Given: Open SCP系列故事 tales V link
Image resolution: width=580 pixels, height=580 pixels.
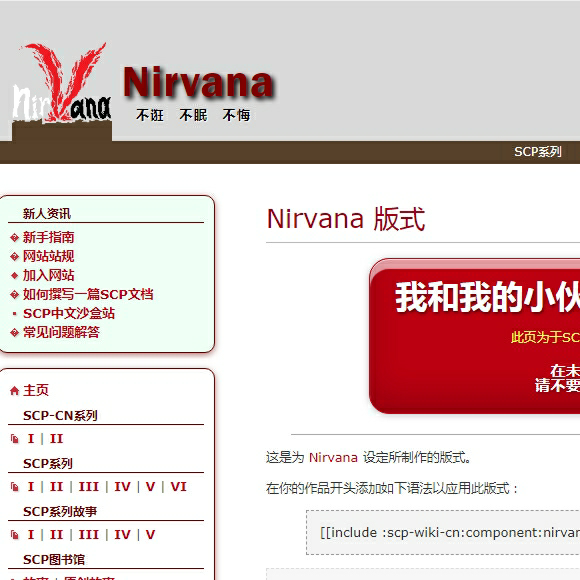Looking at the screenshot, I should 150,535.
